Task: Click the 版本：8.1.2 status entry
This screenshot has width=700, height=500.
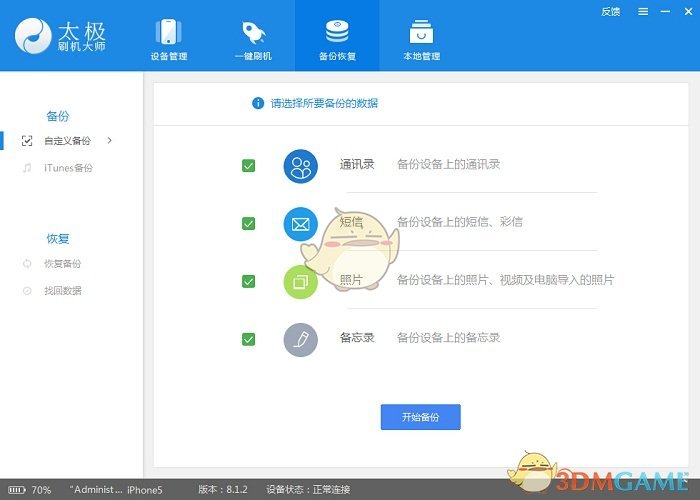Action: point(223,490)
